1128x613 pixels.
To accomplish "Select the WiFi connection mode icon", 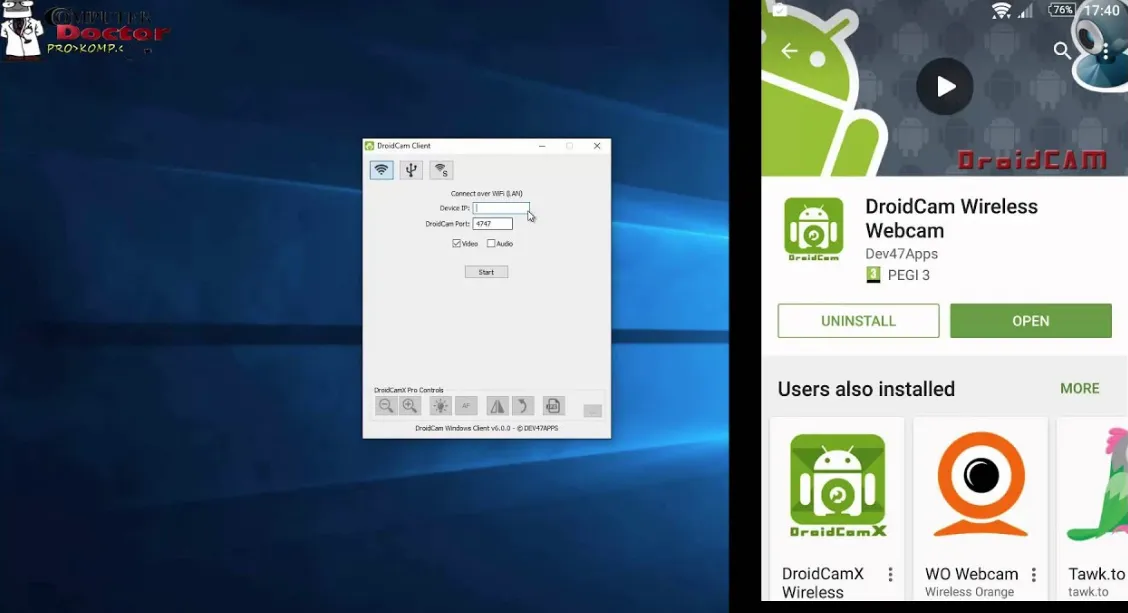I will 381,170.
